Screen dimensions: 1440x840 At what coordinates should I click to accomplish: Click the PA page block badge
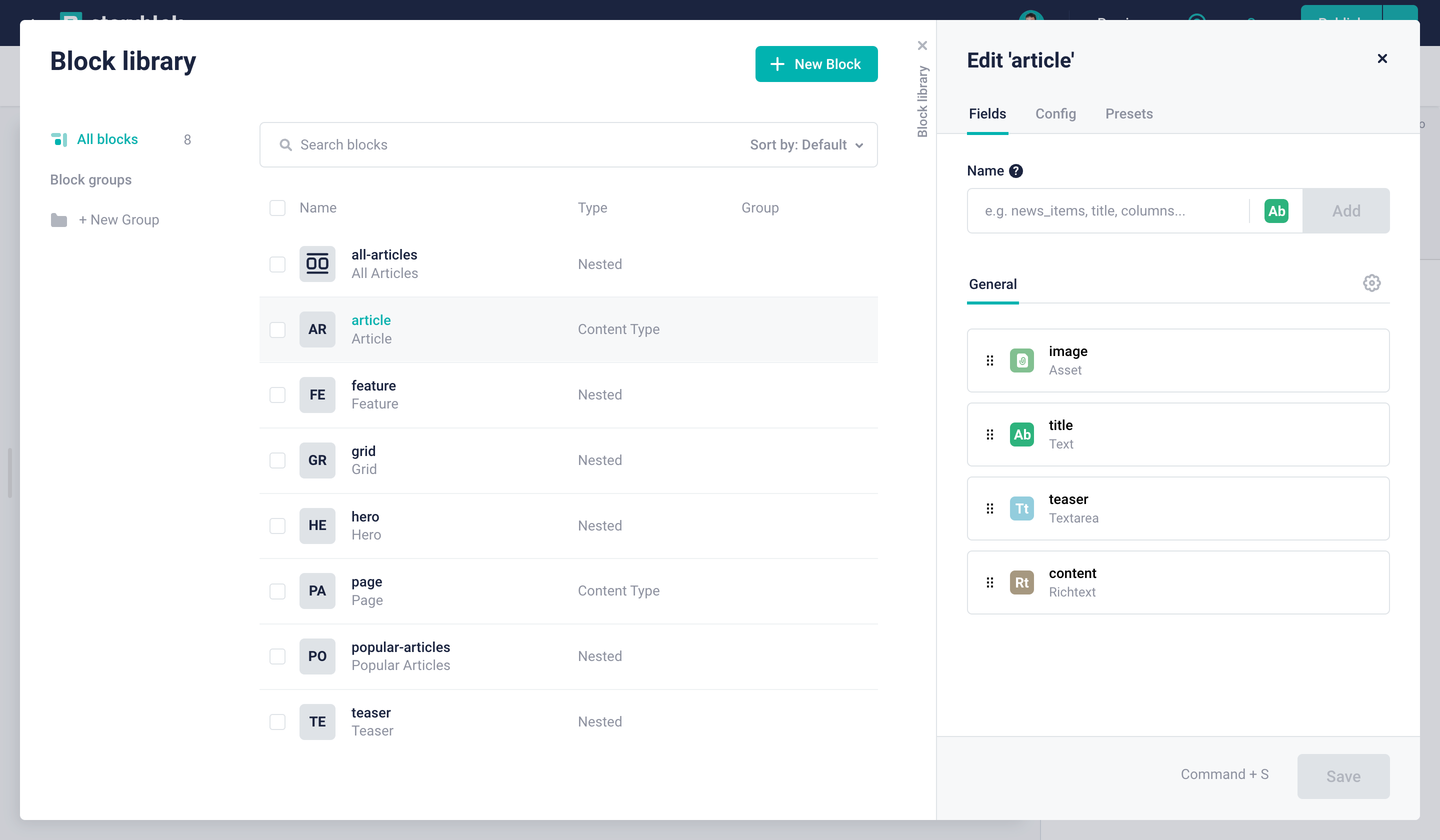tap(317, 590)
